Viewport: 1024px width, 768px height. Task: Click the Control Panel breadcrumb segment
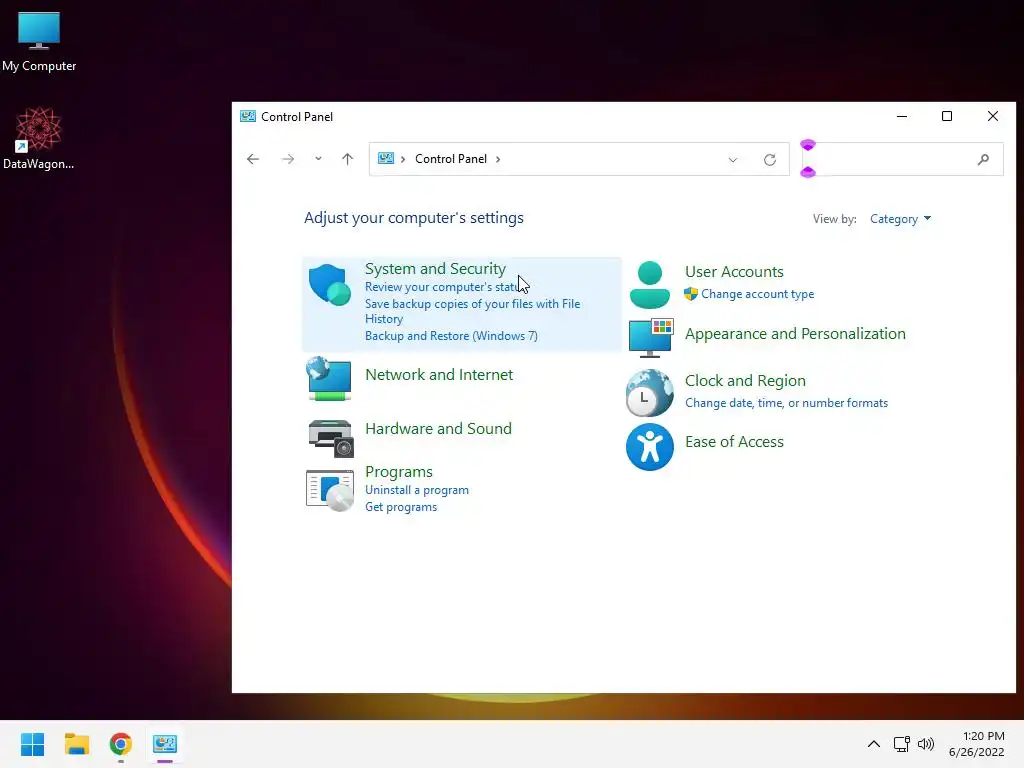click(x=451, y=159)
